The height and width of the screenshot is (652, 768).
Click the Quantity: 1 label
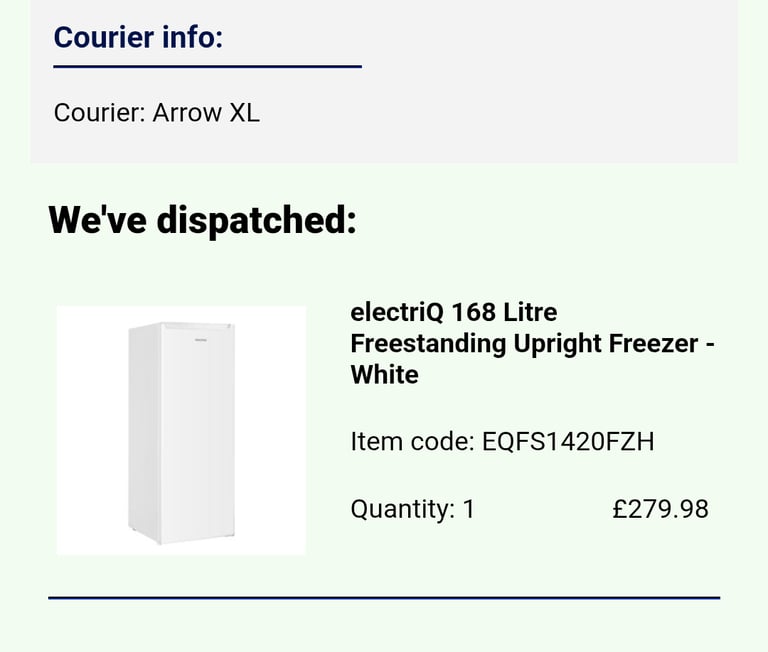point(413,509)
